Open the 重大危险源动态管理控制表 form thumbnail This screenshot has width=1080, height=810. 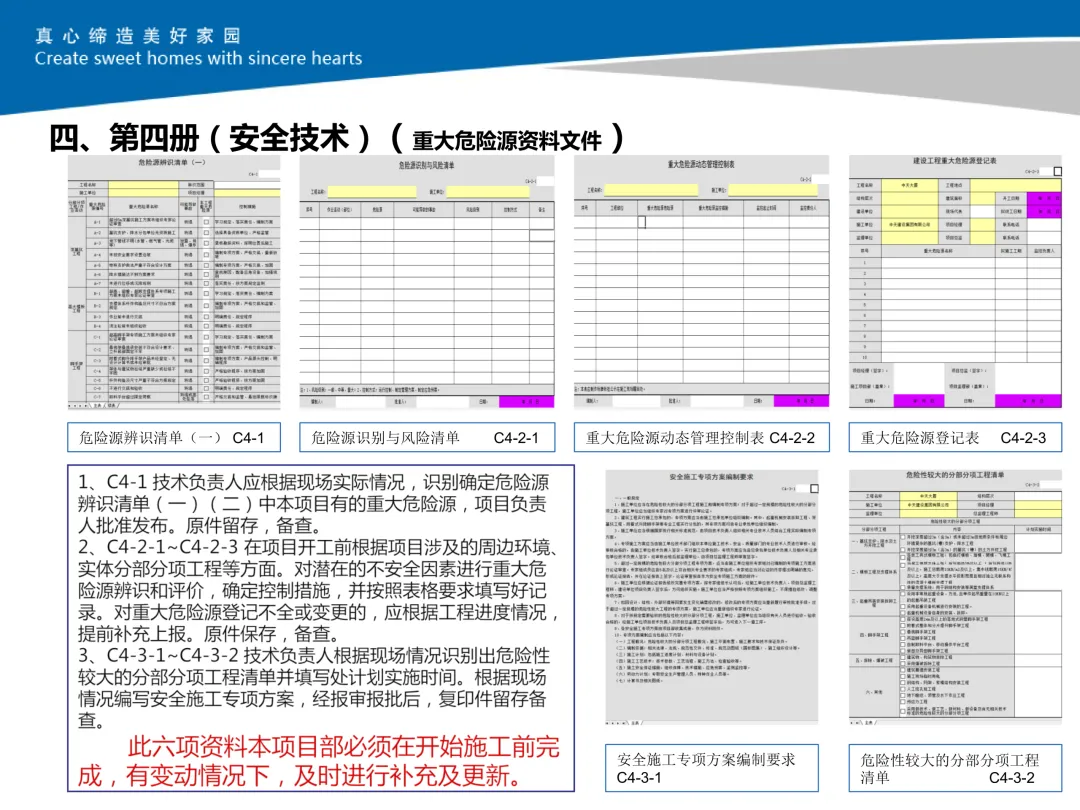701,282
